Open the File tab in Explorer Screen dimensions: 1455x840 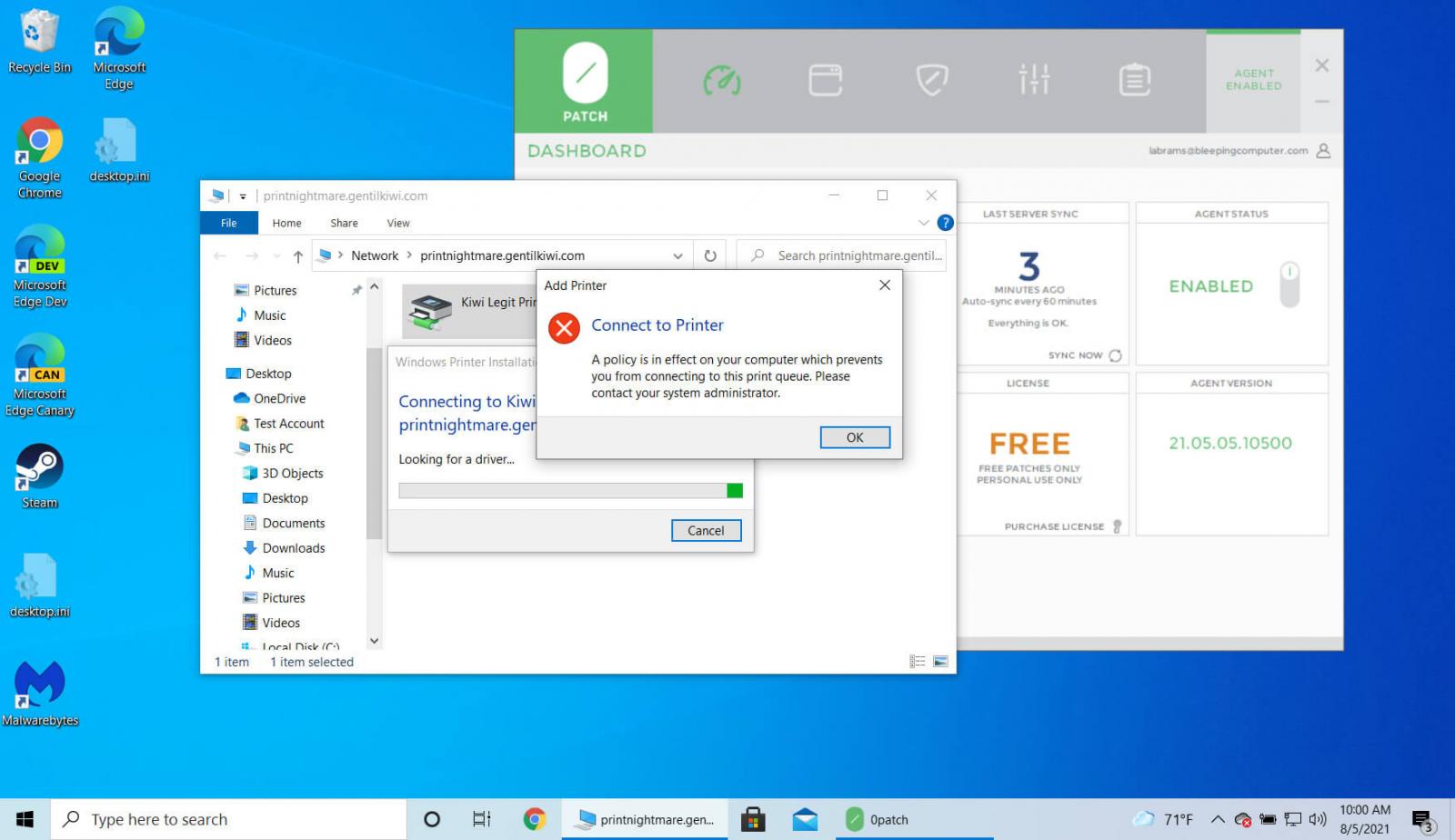click(x=229, y=223)
